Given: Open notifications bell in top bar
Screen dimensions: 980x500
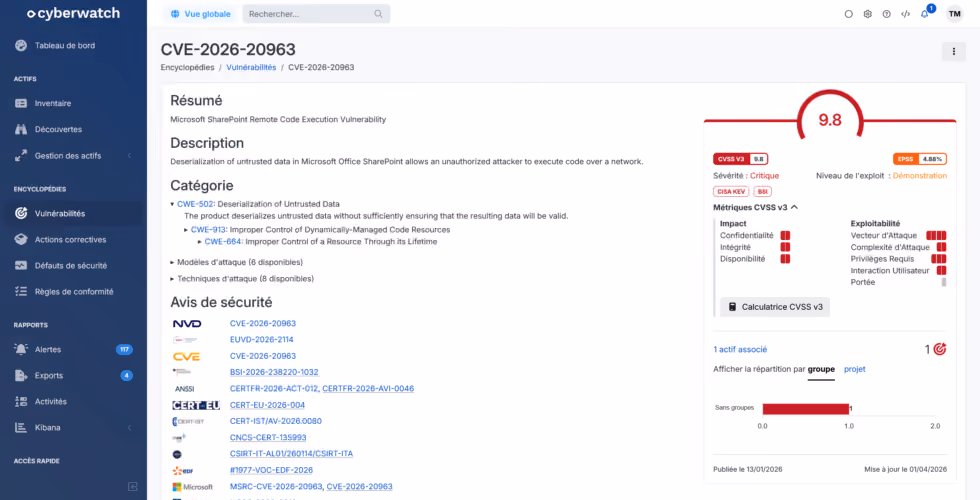Looking at the screenshot, I should (924, 14).
